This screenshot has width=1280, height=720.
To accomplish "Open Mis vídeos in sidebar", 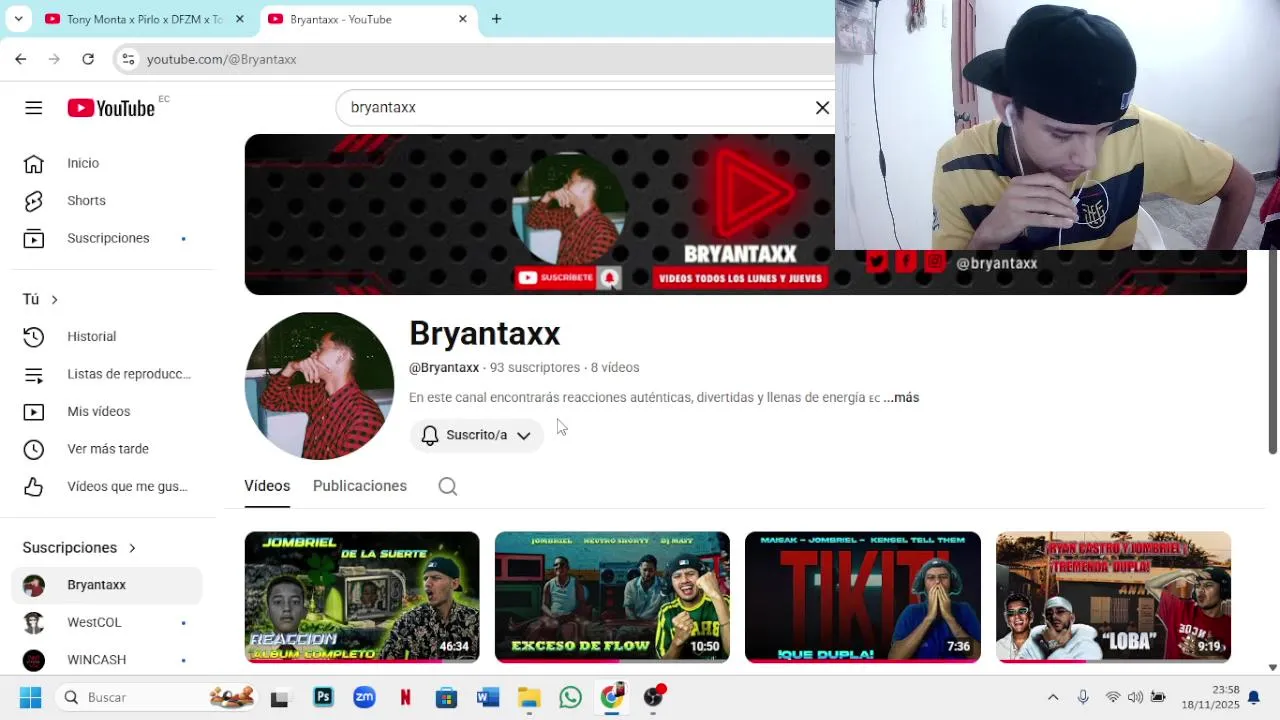I will point(107,412).
